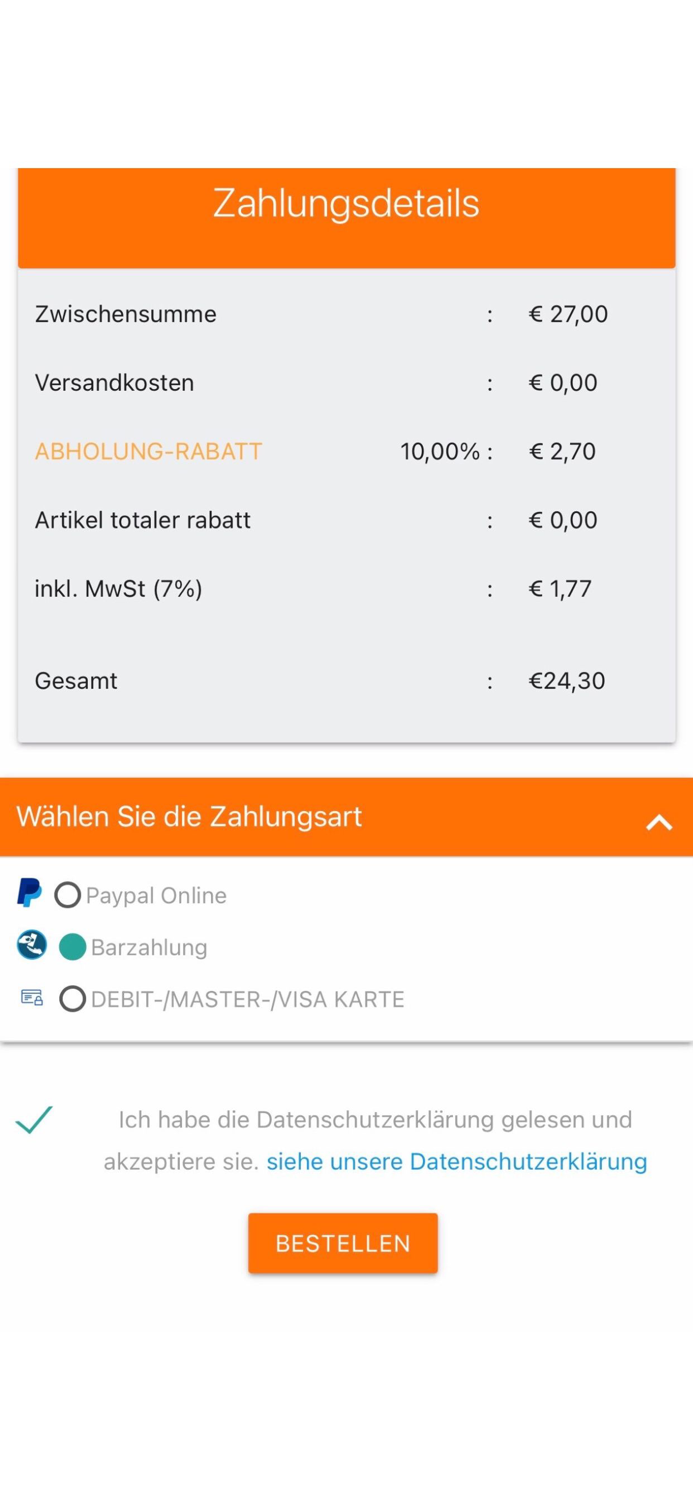Click the Versandkosten label

click(x=114, y=383)
